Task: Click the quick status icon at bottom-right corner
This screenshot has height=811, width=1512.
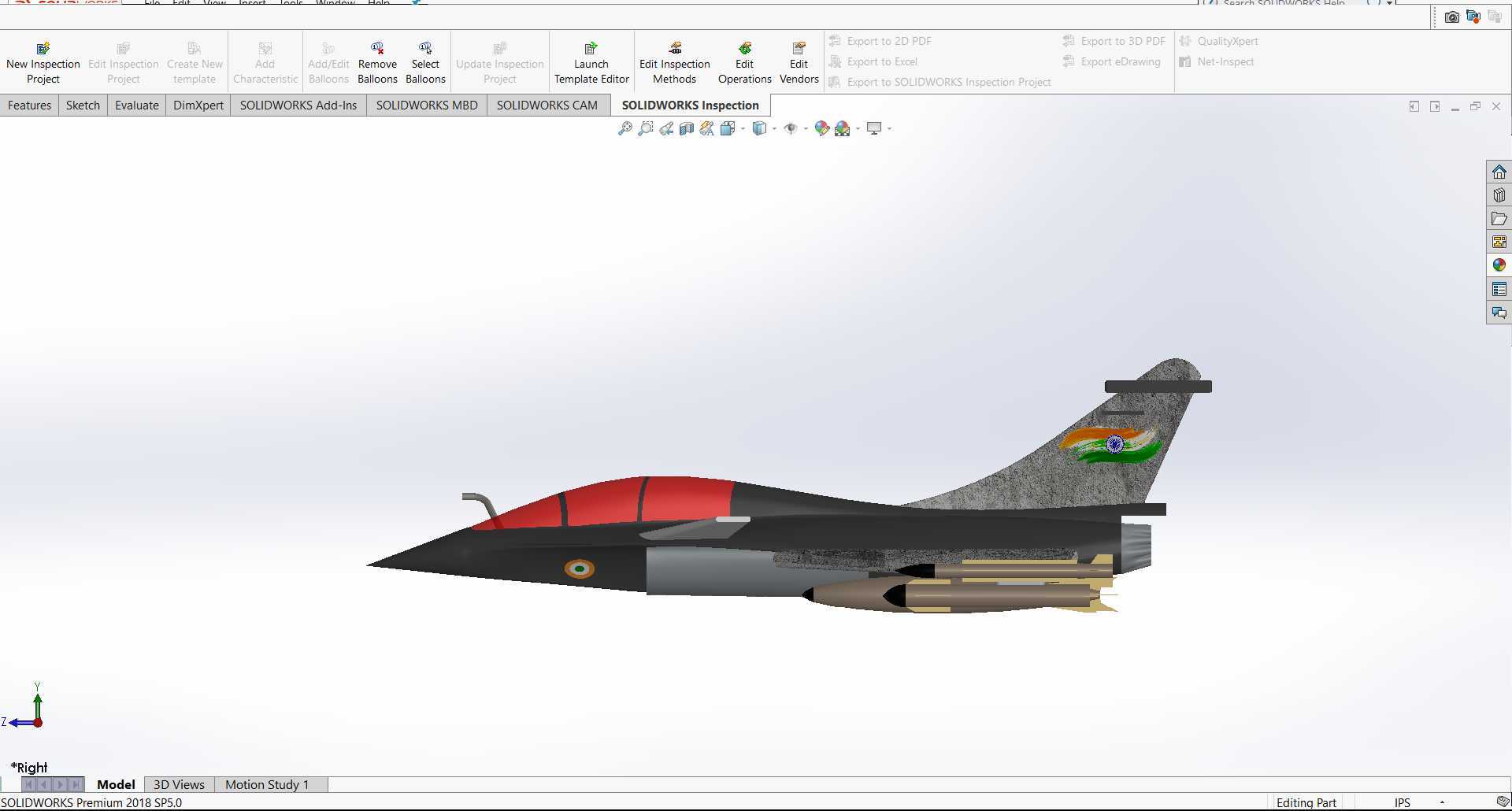Action: (1503, 802)
